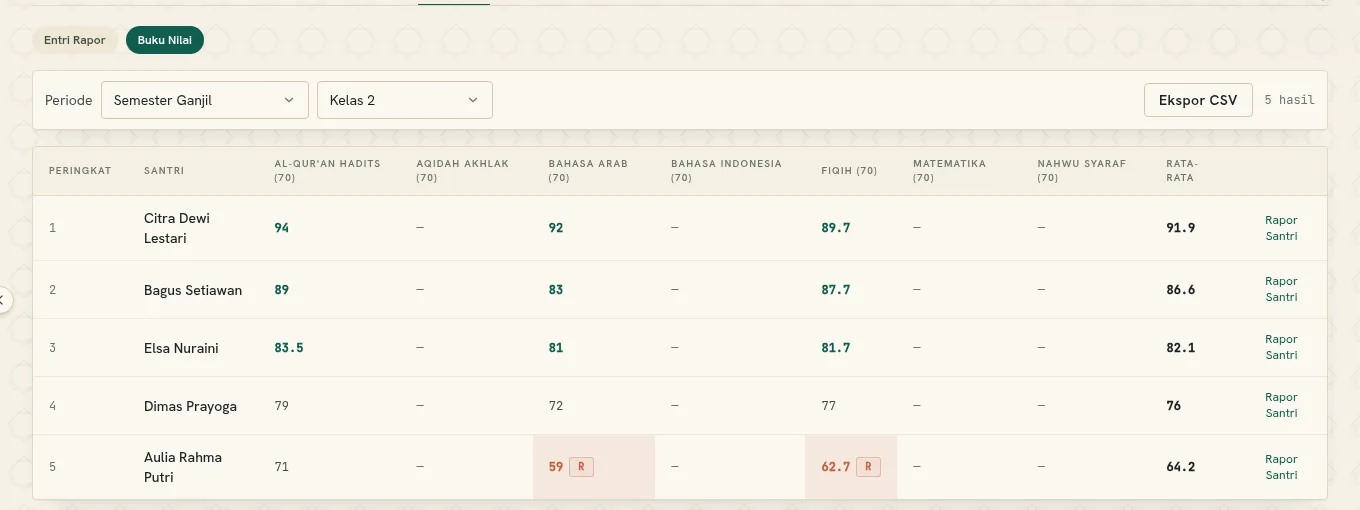
Task: Click the Rata-Rata column header
Action: click(1182, 171)
